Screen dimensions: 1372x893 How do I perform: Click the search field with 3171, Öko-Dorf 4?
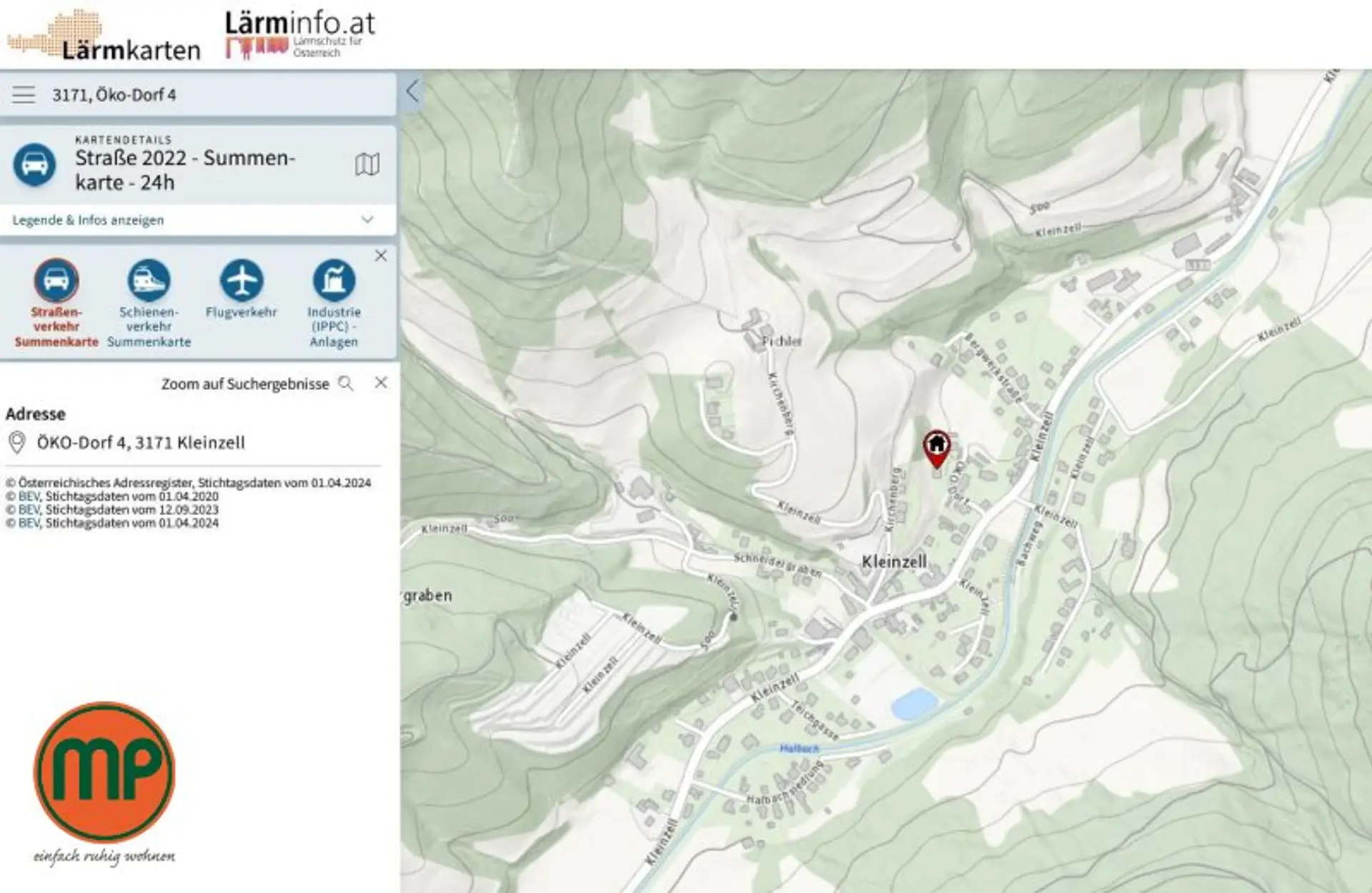[214, 94]
